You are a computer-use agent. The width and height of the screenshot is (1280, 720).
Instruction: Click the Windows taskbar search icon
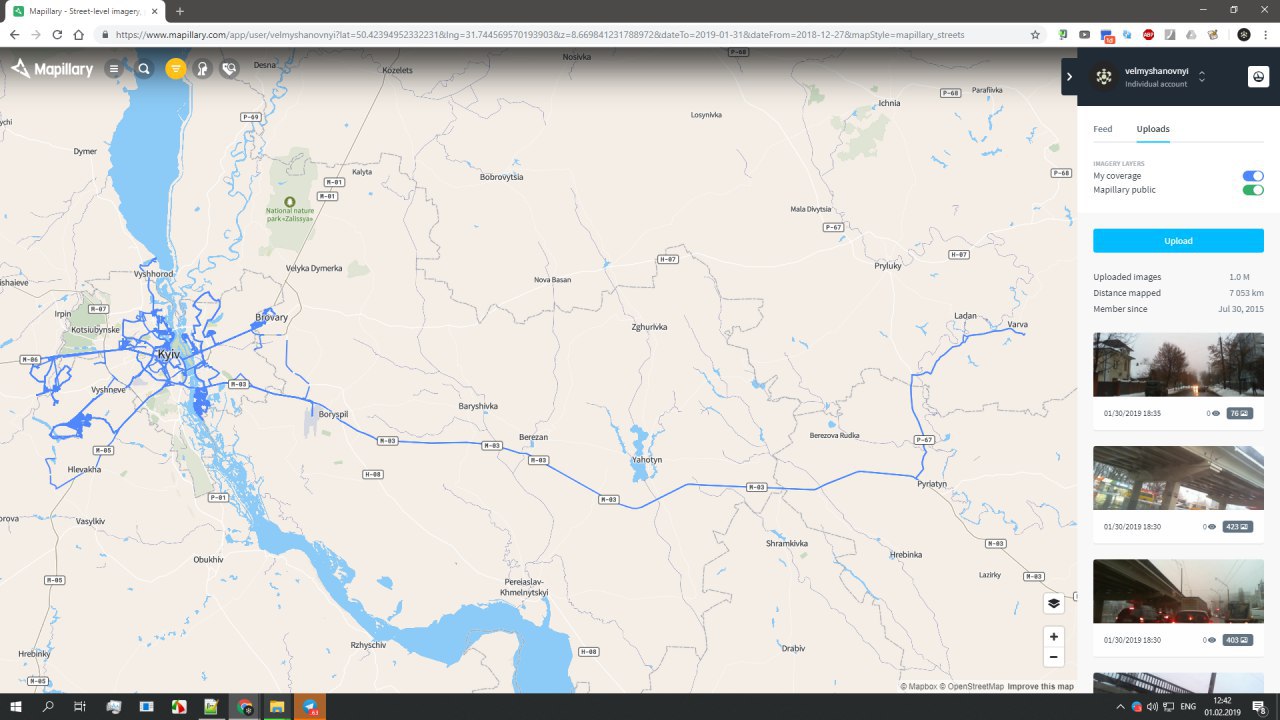(48, 706)
